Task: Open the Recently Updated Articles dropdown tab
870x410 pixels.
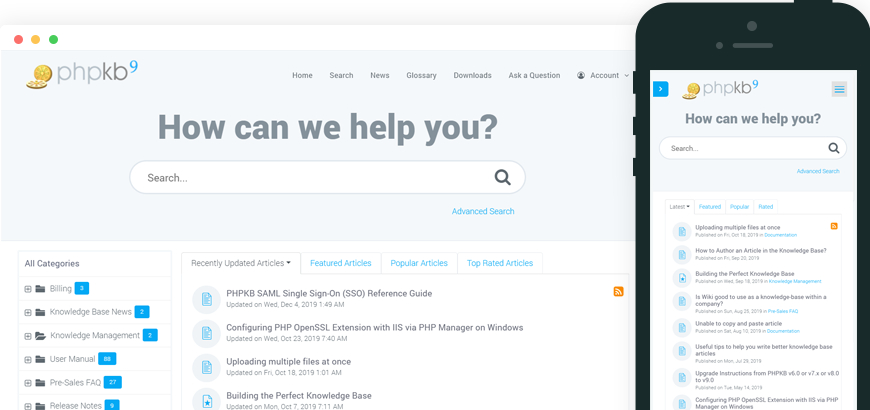Action: (x=241, y=263)
